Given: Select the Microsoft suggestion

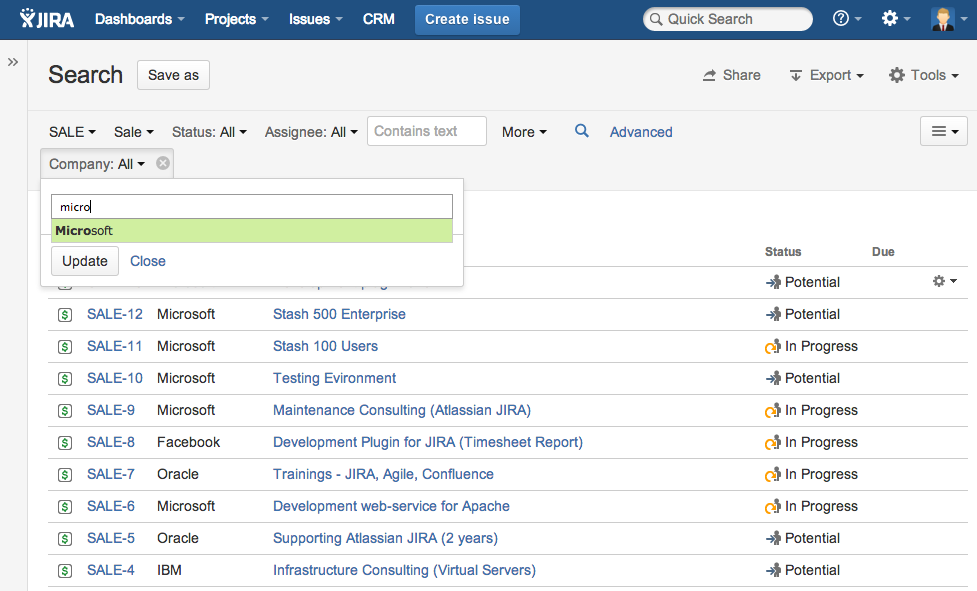Looking at the screenshot, I should (252, 230).
